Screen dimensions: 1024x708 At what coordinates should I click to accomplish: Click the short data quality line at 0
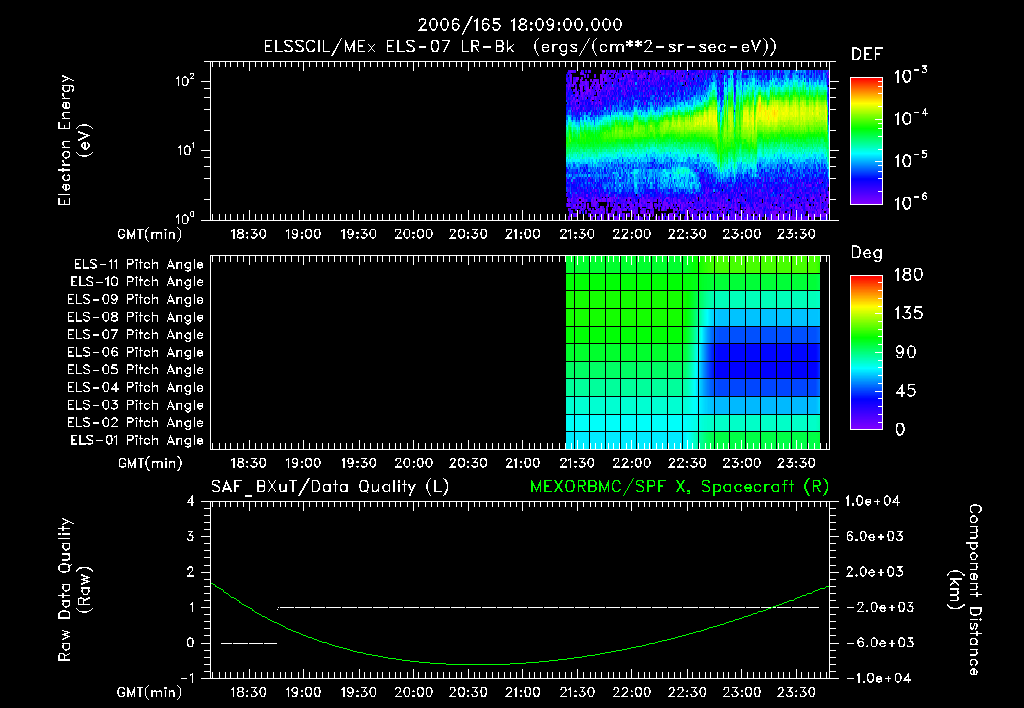pos(249,643)
